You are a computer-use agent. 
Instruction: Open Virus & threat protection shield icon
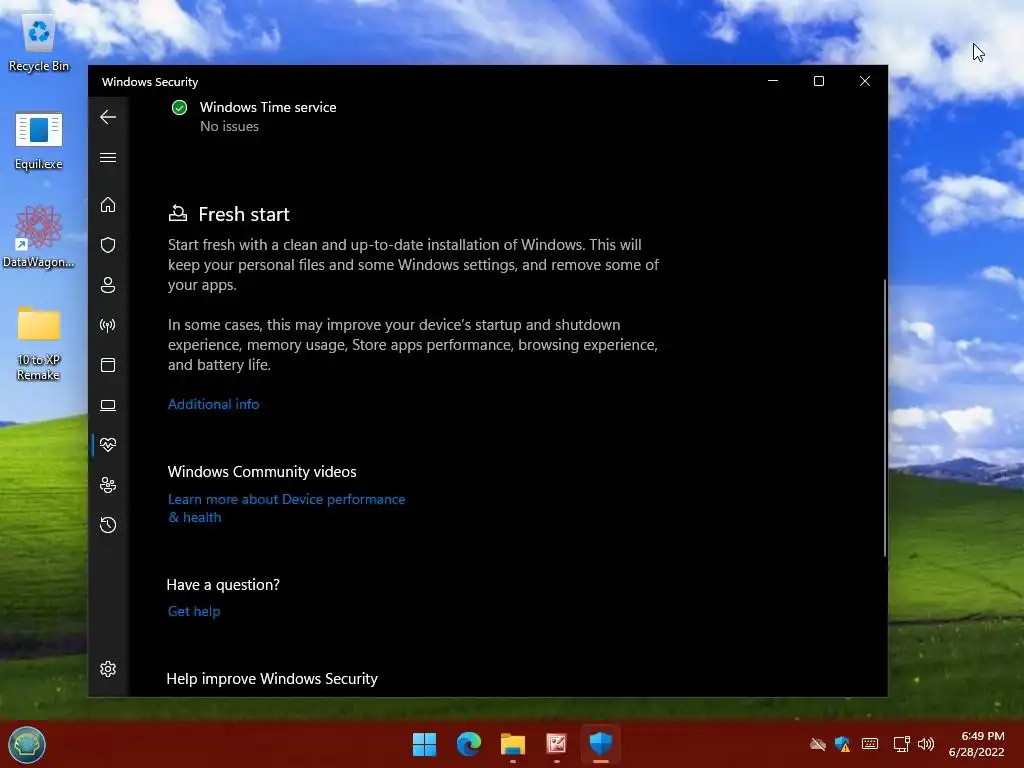click(108, 245)
